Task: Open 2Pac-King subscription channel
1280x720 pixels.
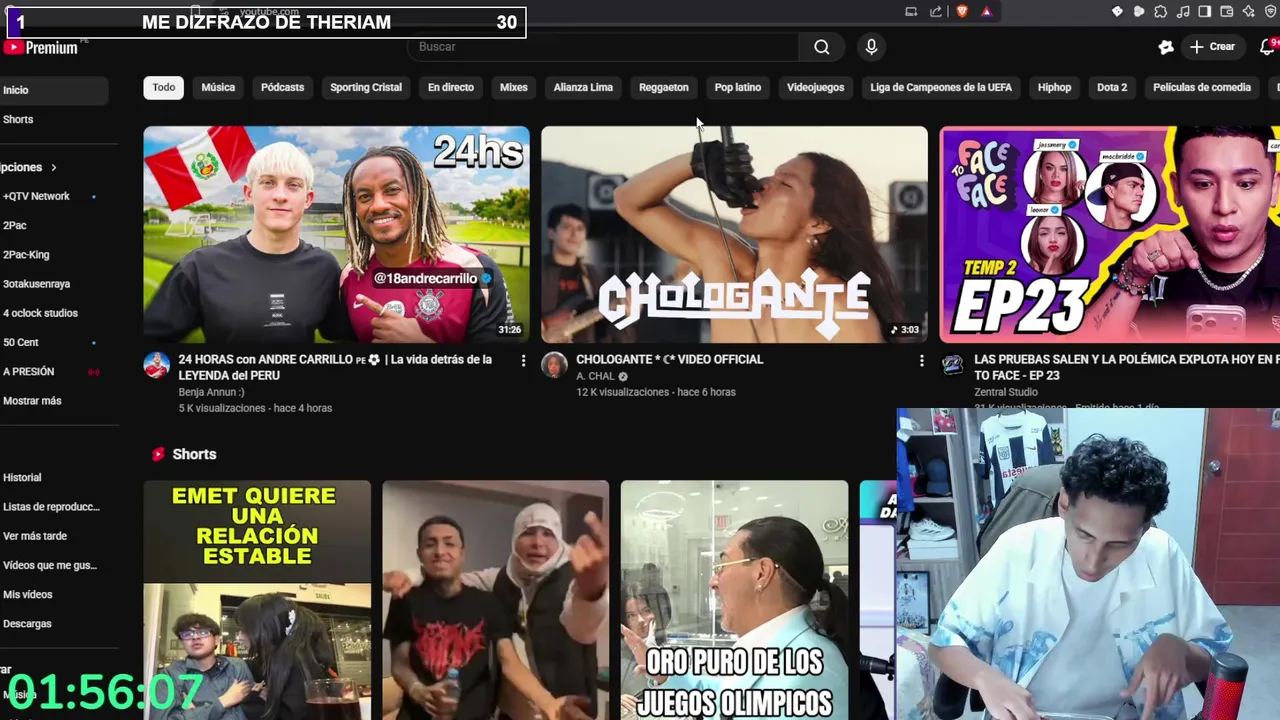Action: click(26, 255)
